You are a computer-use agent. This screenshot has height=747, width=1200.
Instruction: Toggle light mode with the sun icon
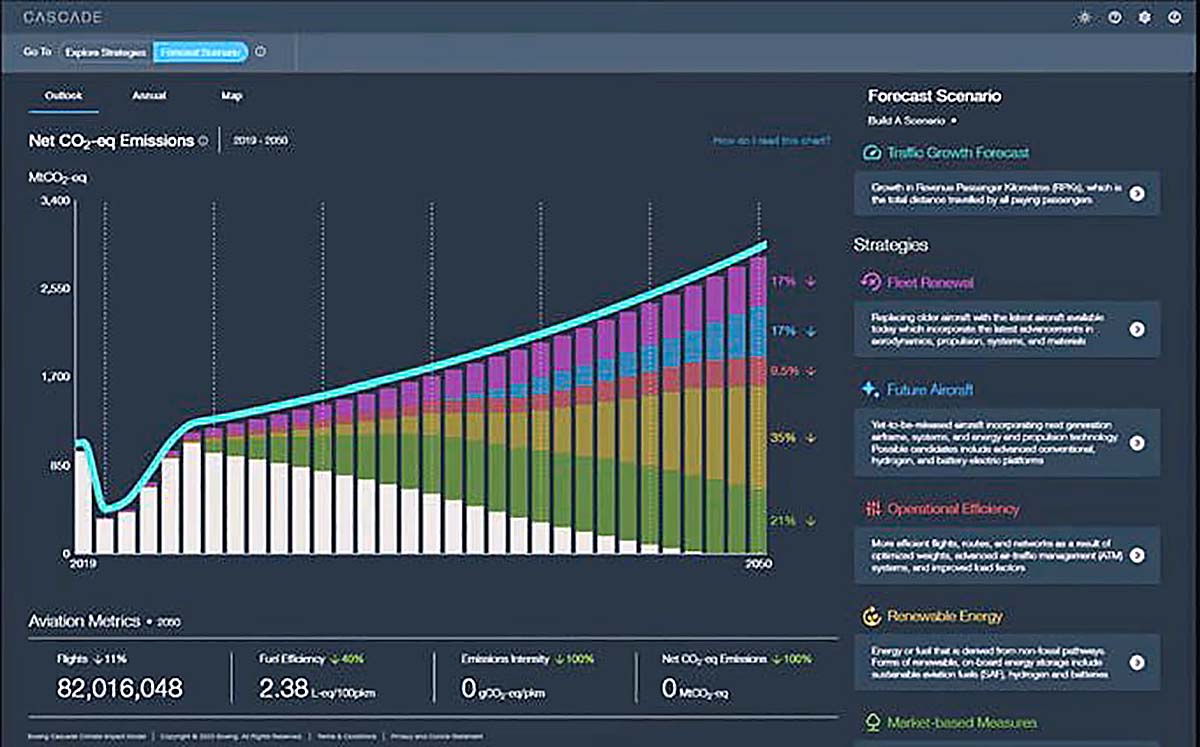tap(1084, 18)
